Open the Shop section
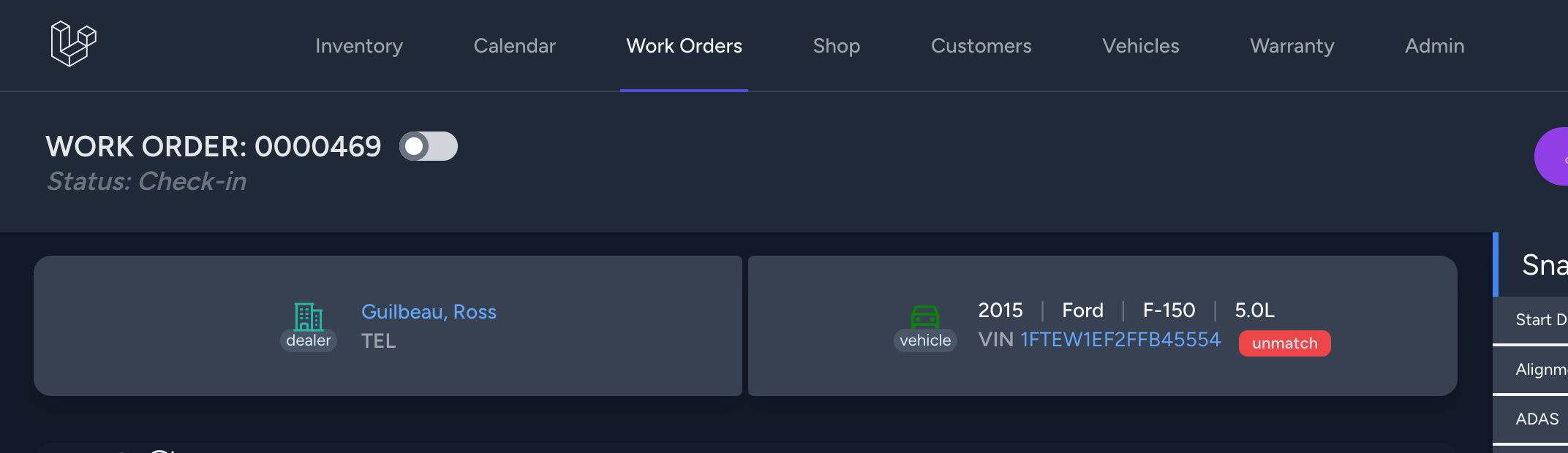 [x=837, y=46]
